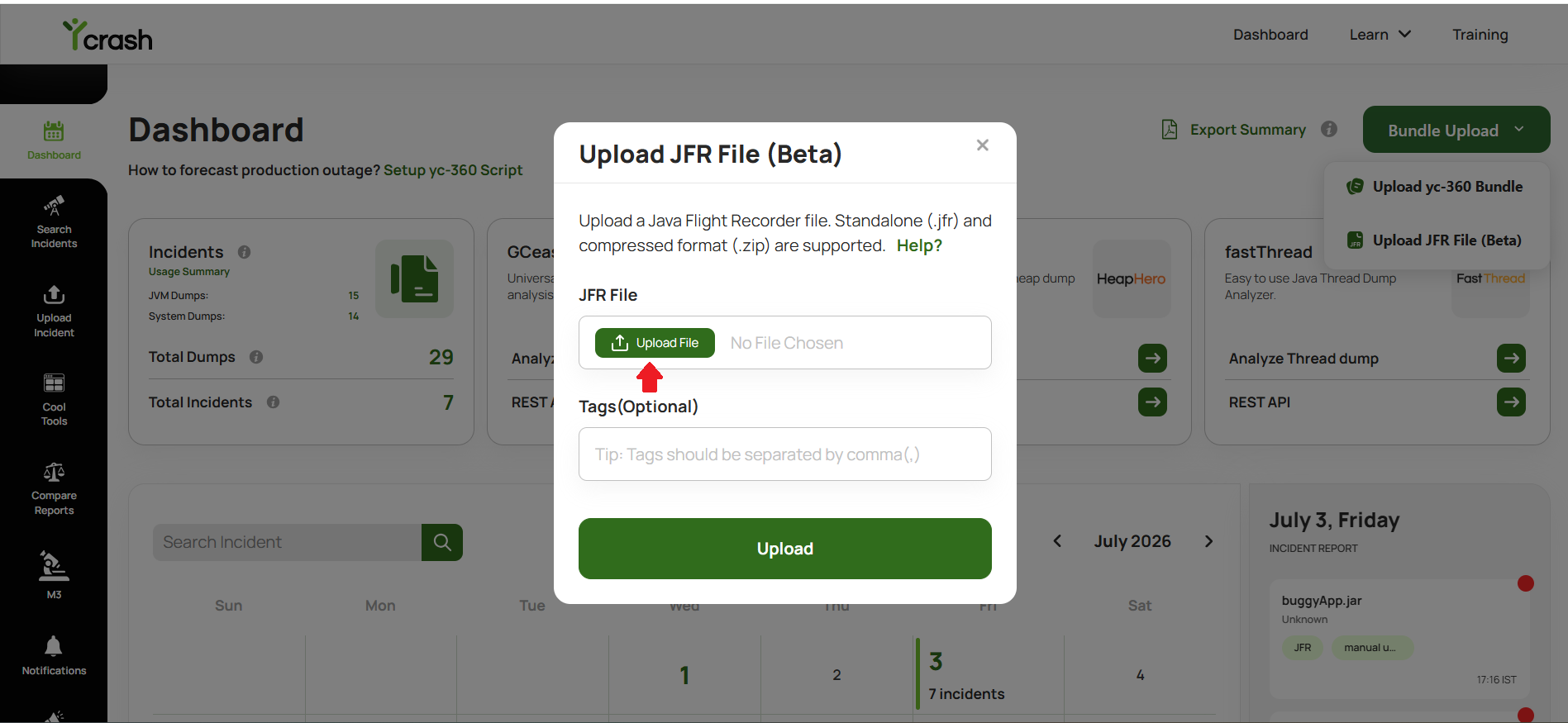Go to next month in calendar

[1208, 541]
